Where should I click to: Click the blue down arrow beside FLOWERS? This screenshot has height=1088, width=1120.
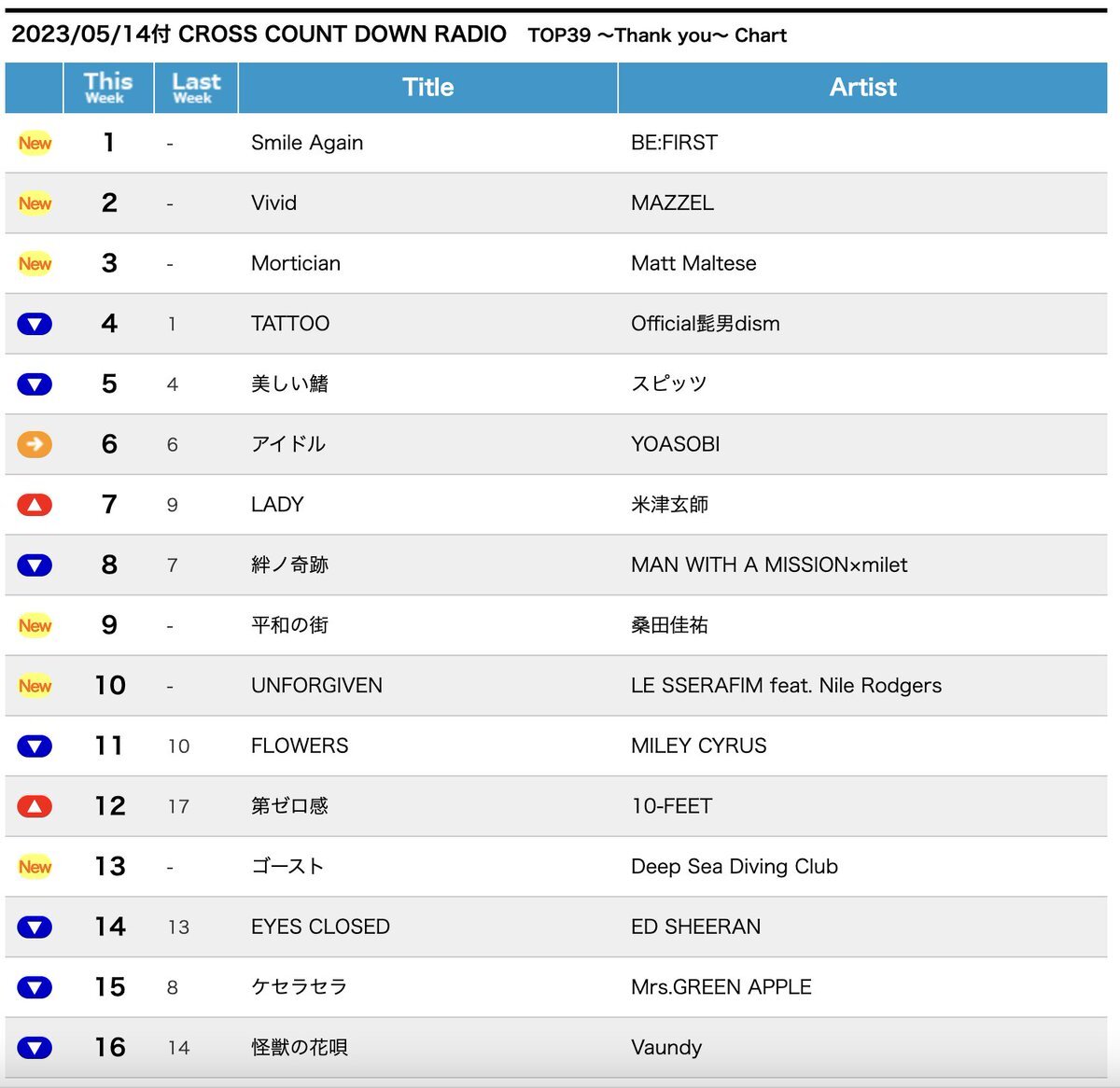(x=35, y=746)
